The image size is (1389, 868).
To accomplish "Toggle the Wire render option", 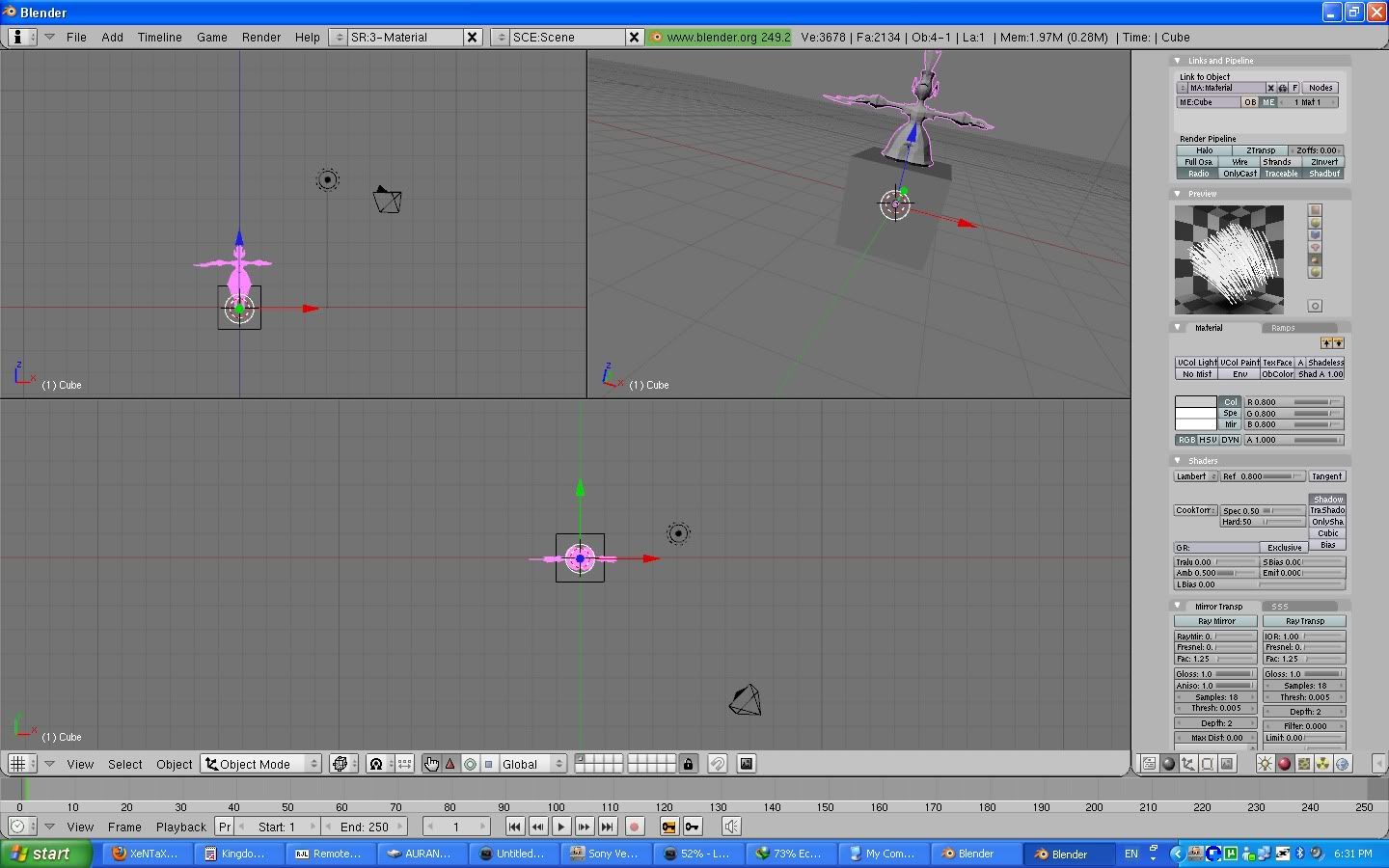I will coord(1240,162).
